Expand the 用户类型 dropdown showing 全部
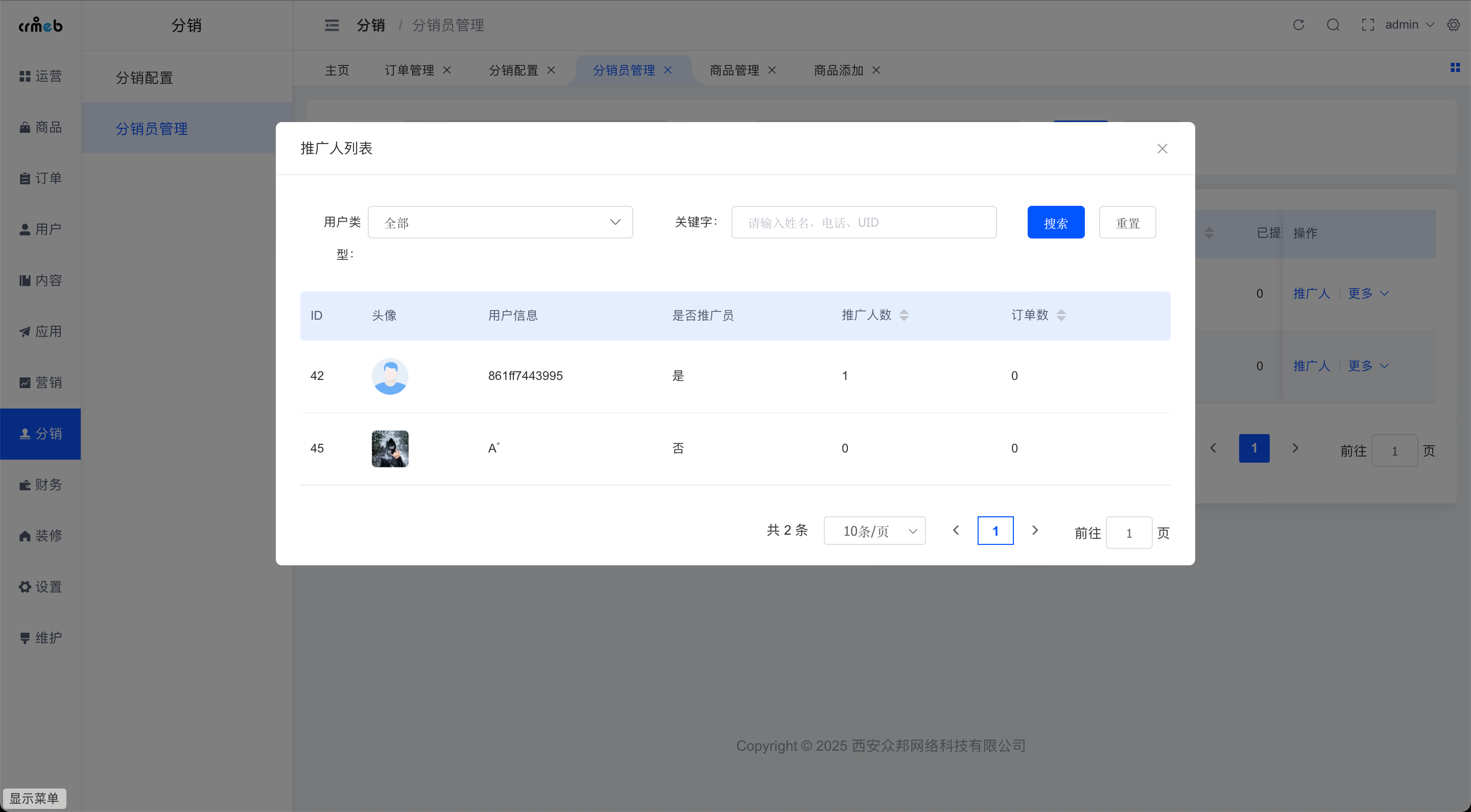The image size is (1471, 812). tap(500, 222)
